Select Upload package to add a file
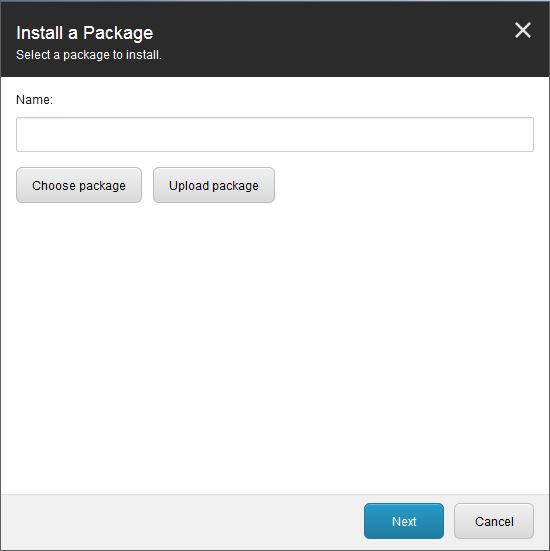The width and height of the screenshot is (550, 551). pyautogui.click(x=214, y=185)
